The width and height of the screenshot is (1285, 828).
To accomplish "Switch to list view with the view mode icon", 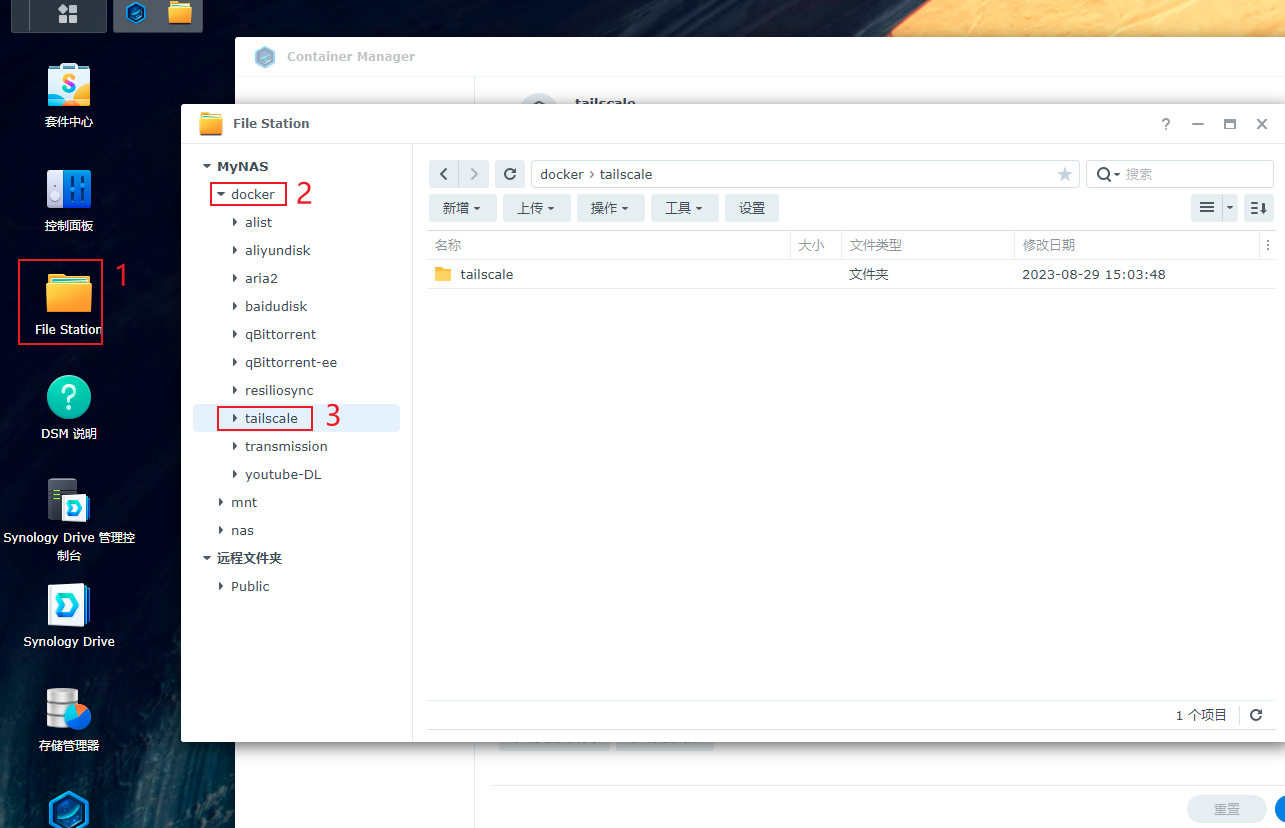I will point(1207,208).
